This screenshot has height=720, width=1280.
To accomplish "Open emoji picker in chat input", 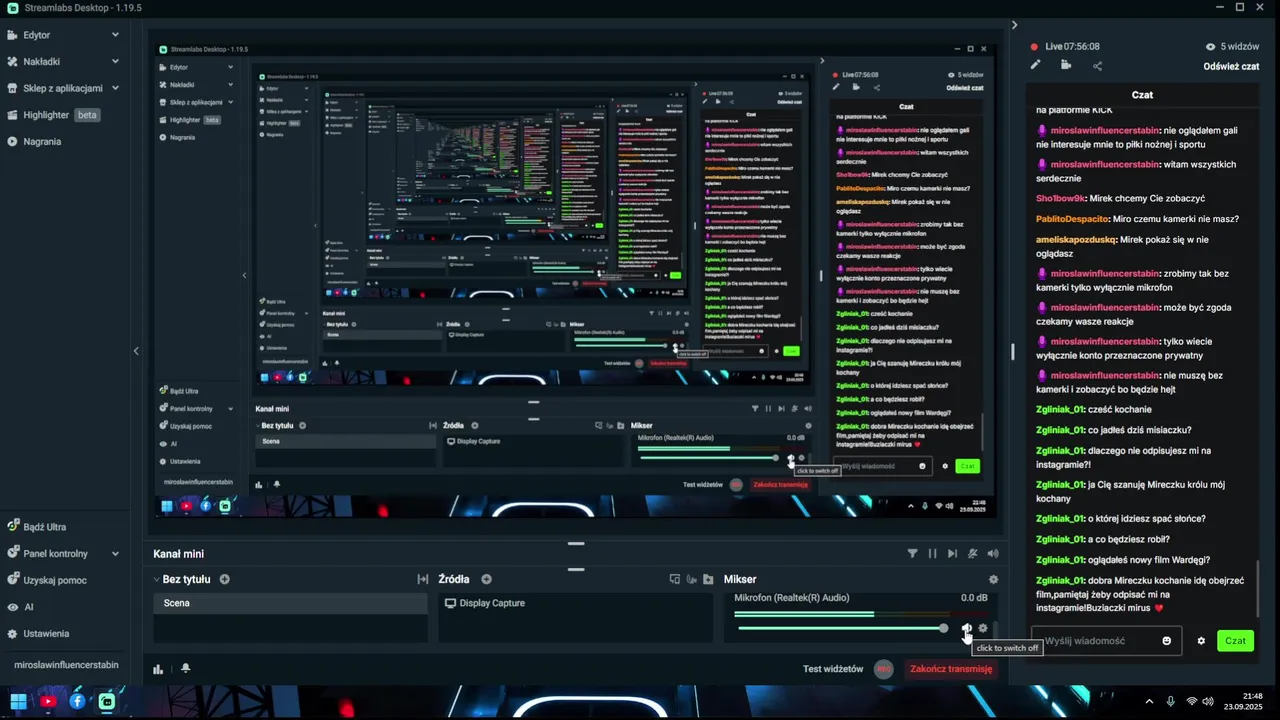I will (1166, 641).
